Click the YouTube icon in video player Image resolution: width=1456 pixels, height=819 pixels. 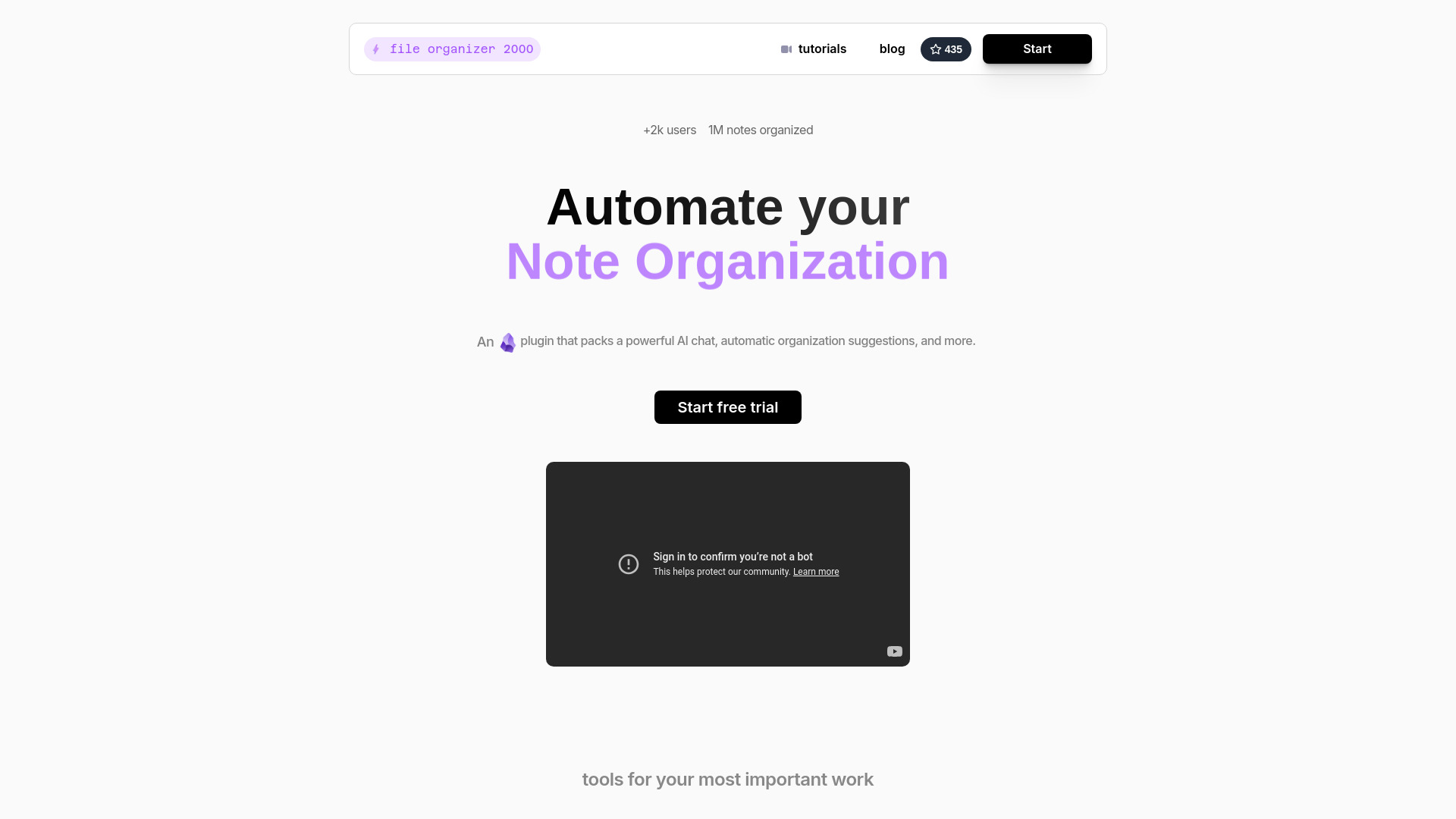pos(895,651)
